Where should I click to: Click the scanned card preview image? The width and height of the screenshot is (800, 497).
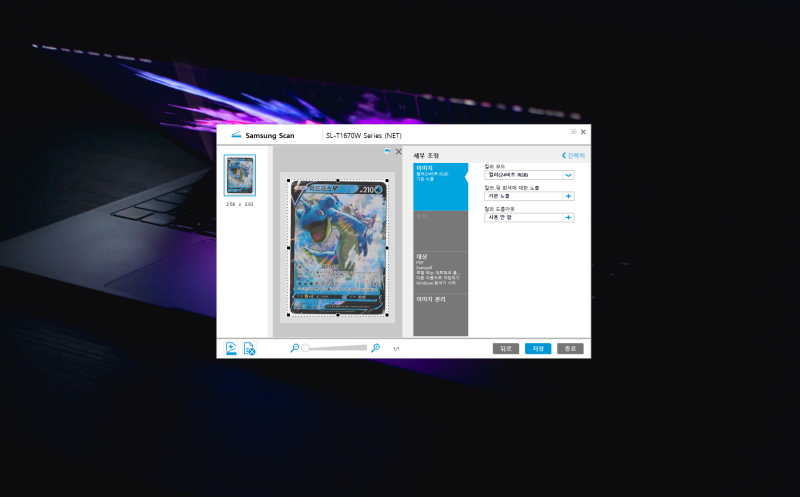click(338, 247)
